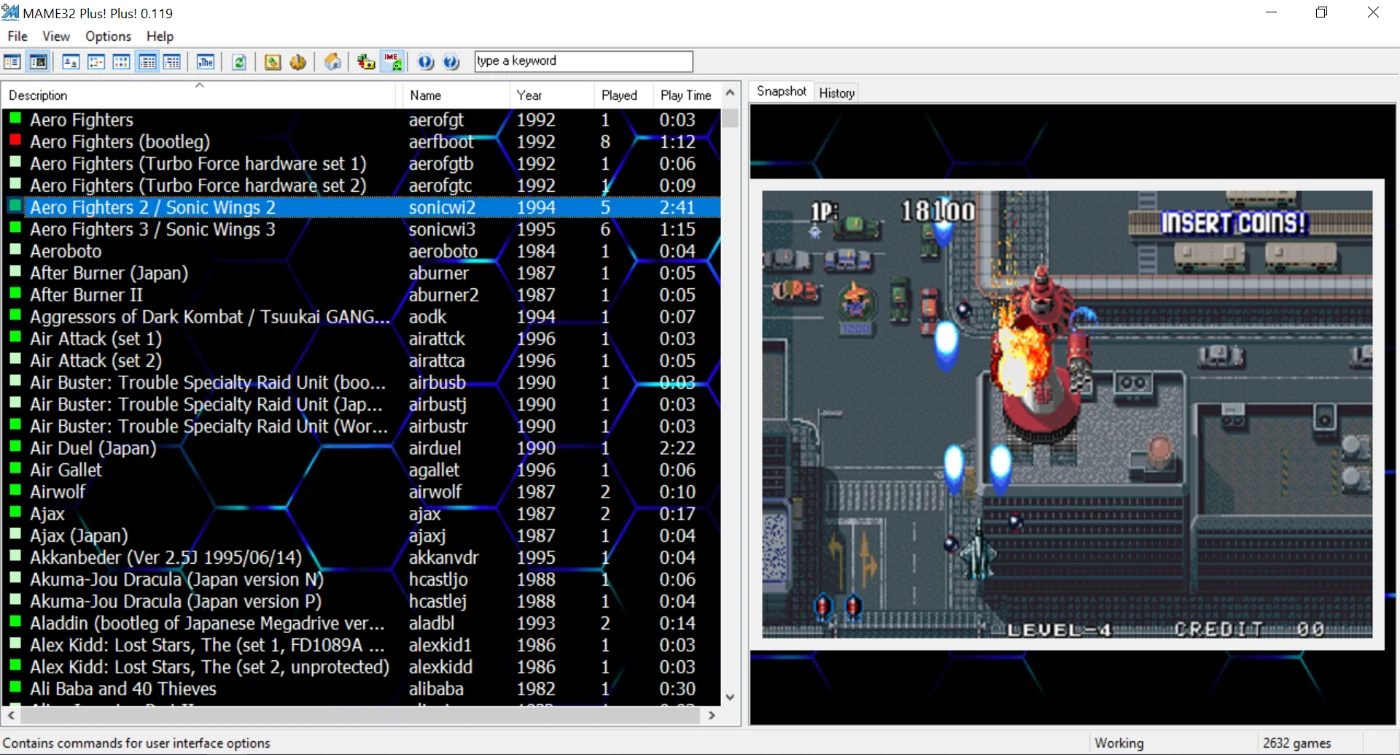
Task: Switch to the History tab
Action: (836, 93)
